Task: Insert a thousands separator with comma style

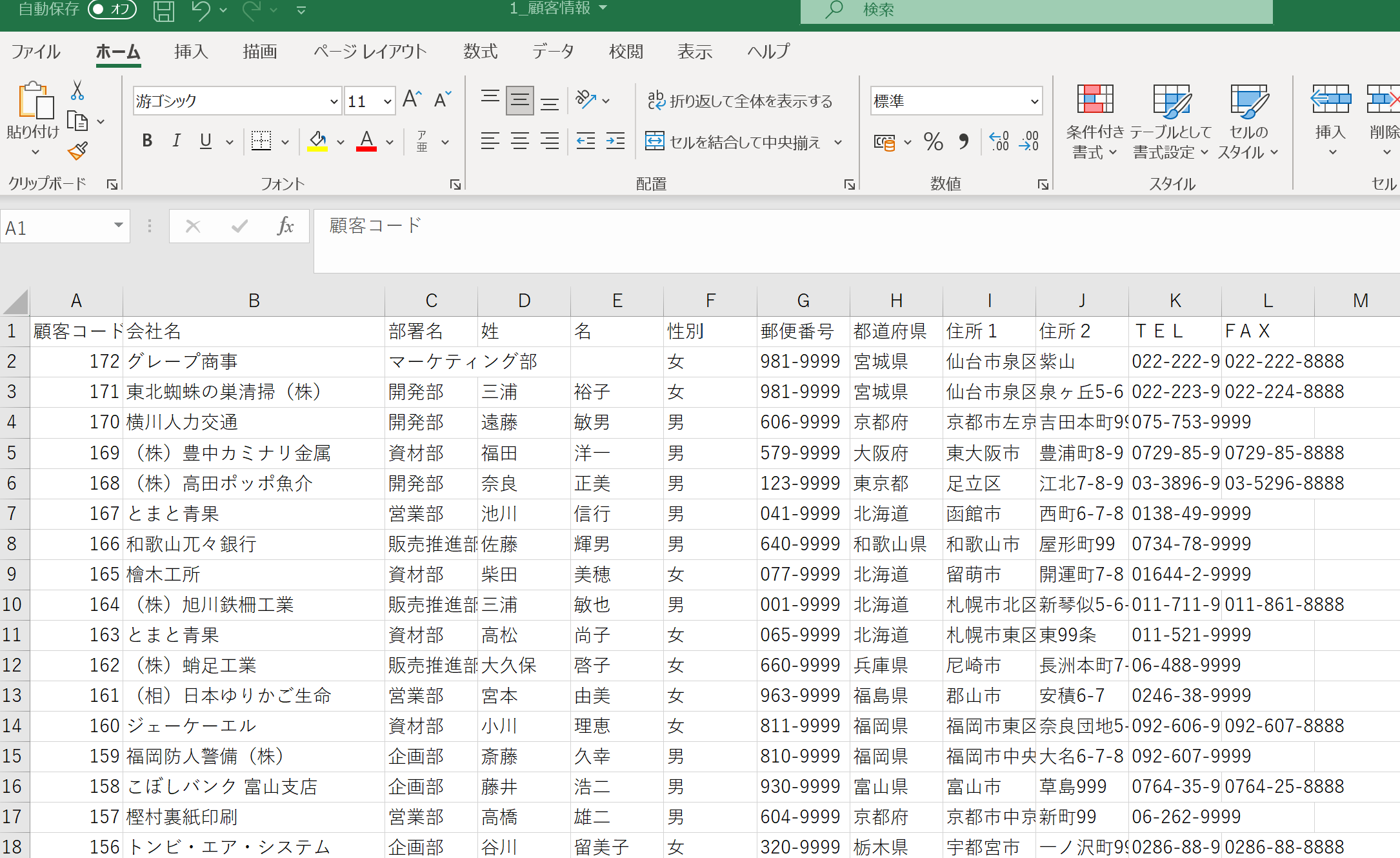Action: point(964,141)
